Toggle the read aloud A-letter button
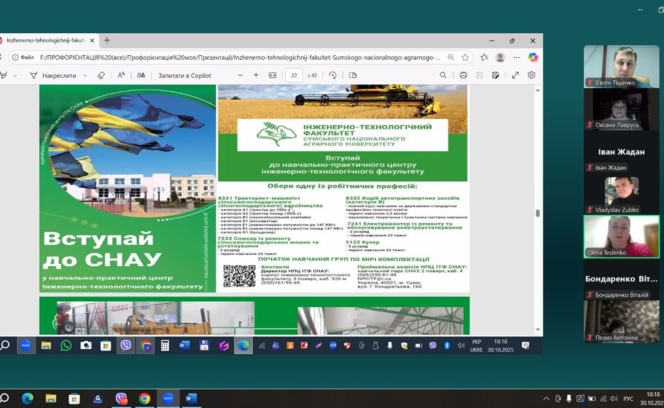The width and height of the screenshot is (664, 408). tap(121, 75)
